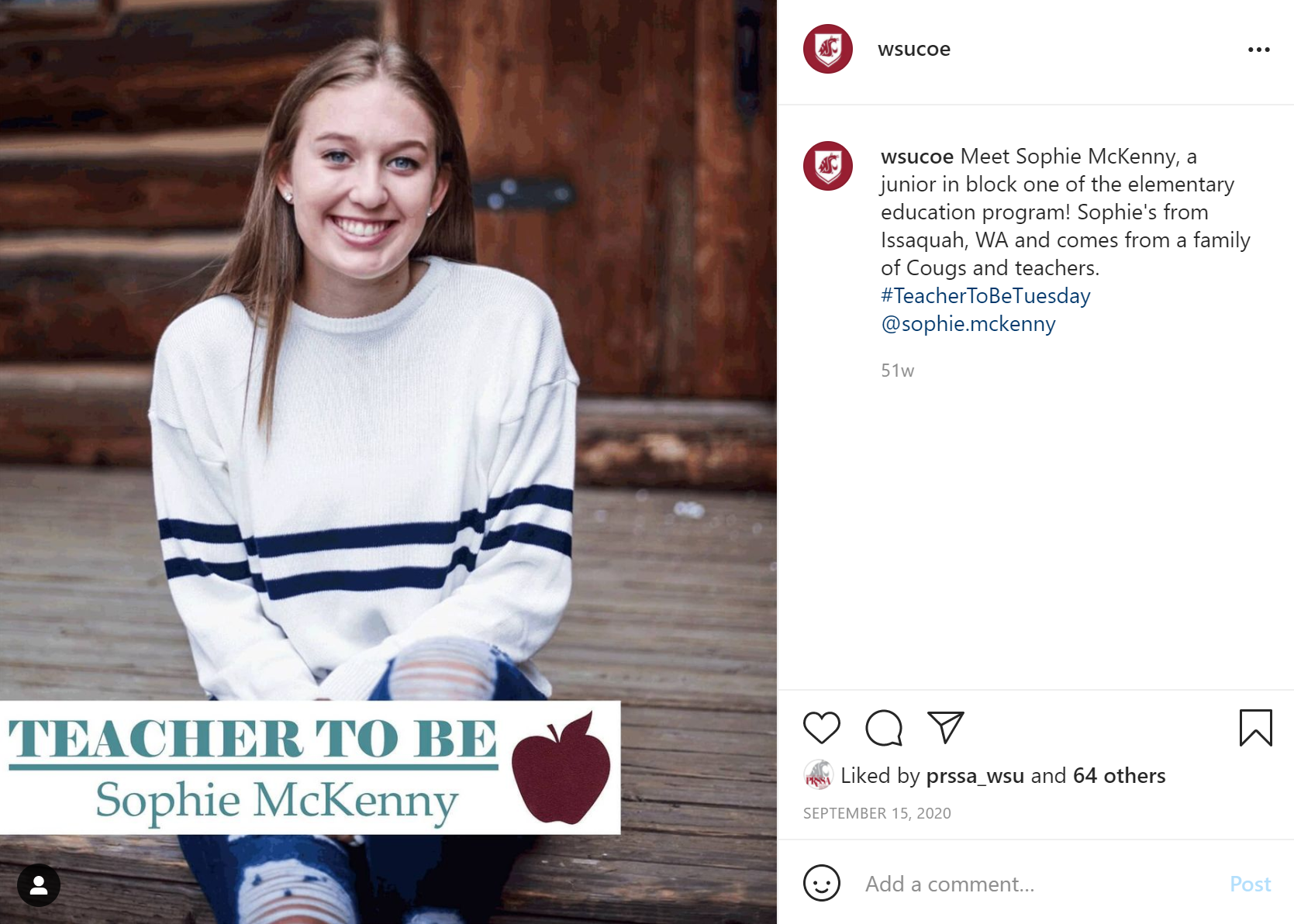This screenshot has width=1294, height=924.
Task: Click the September 15, 2020 date
Action: [x=877, y=813]
